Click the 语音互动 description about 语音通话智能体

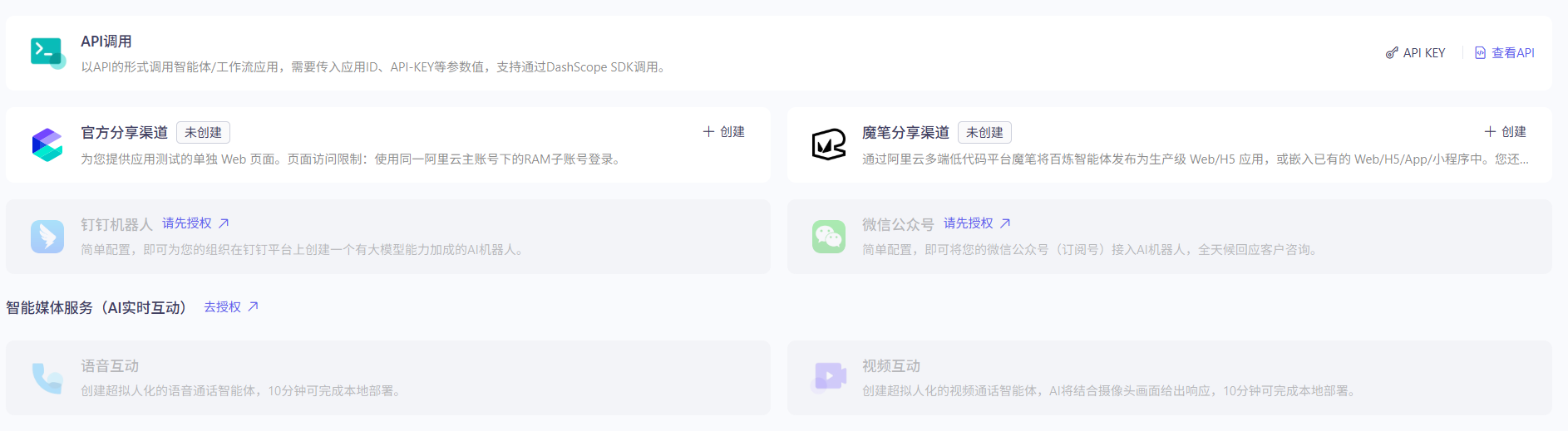[243, 390]
